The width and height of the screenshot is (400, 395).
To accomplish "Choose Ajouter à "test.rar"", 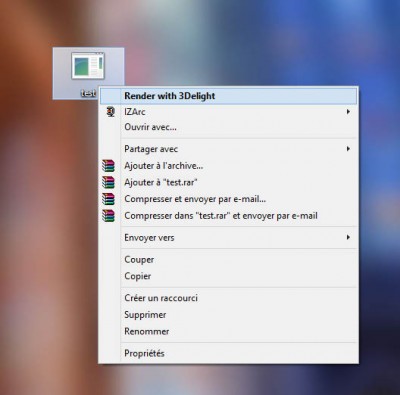I will point(228,182).
